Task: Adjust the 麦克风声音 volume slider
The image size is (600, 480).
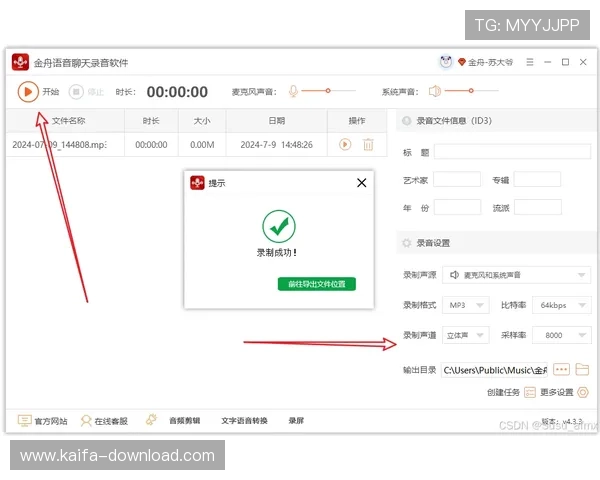Action: (328, 91)
